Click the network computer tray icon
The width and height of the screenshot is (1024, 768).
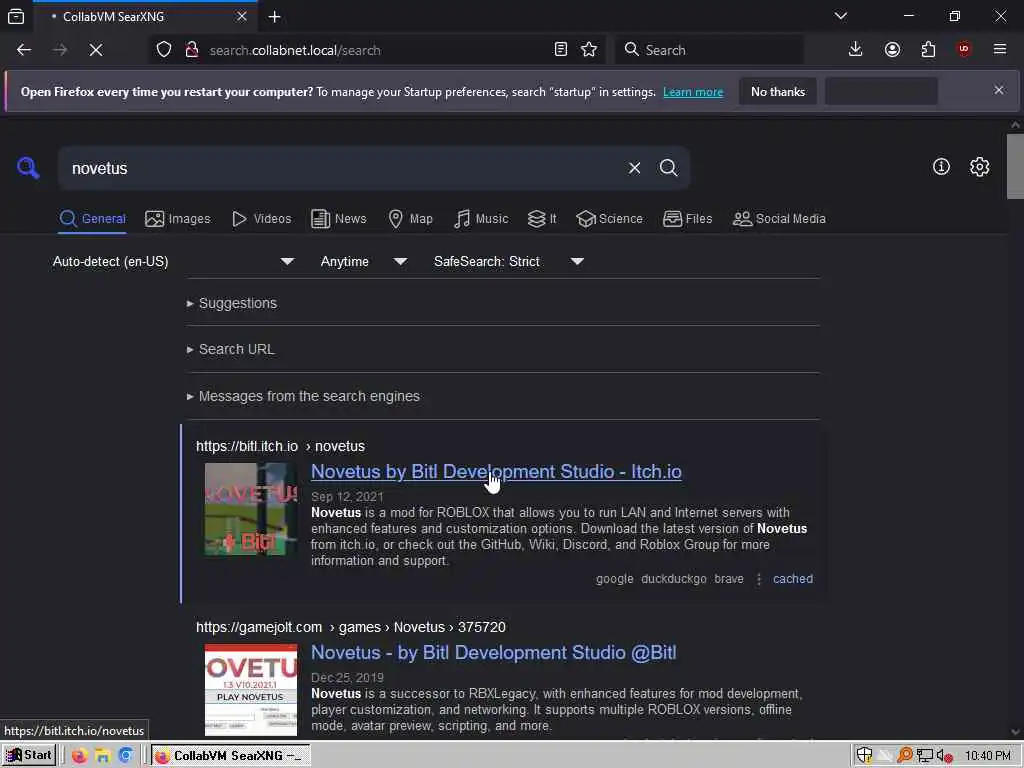[924, 756]
